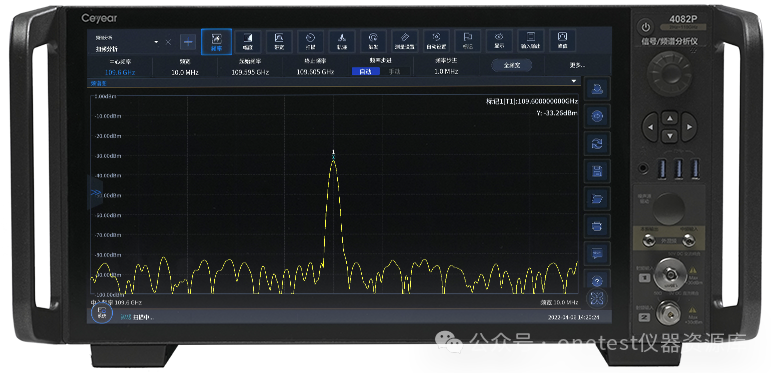Open the Trigger menu icon
Screen dimensions: 771x373
(373, 41)
